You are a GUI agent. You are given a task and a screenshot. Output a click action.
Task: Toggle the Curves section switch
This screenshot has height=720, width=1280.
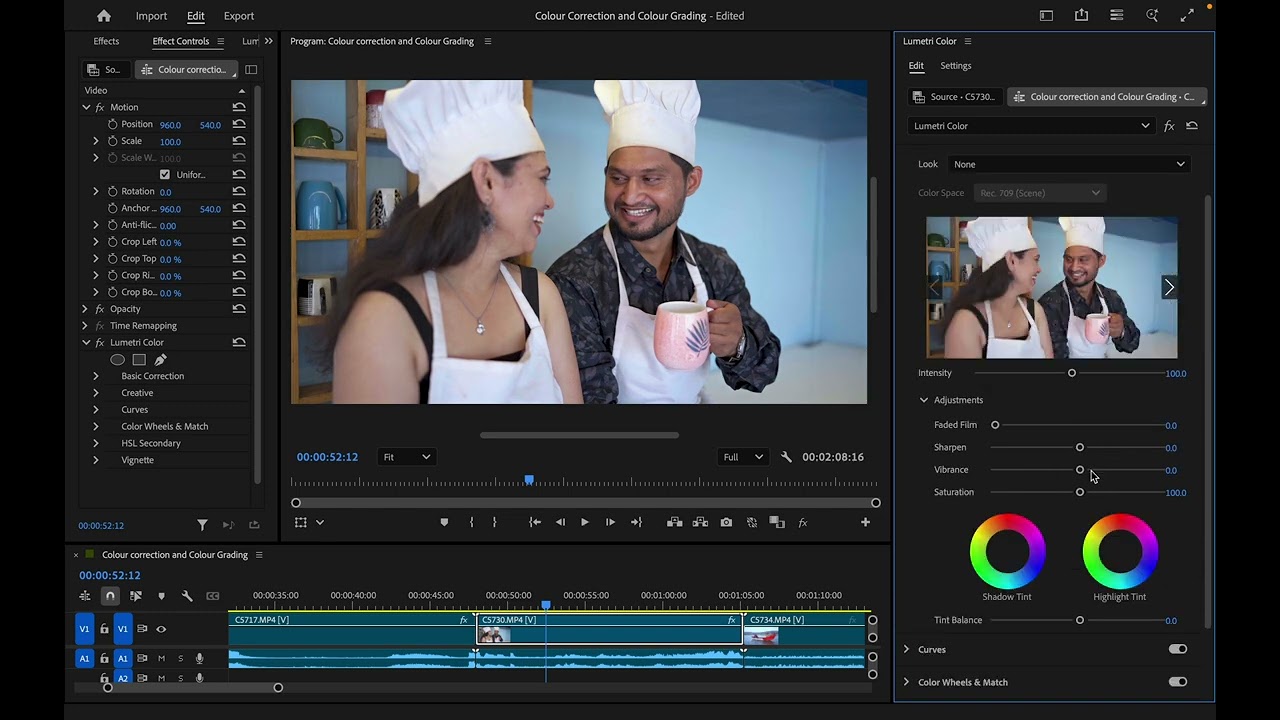[x=1178, y=649]
